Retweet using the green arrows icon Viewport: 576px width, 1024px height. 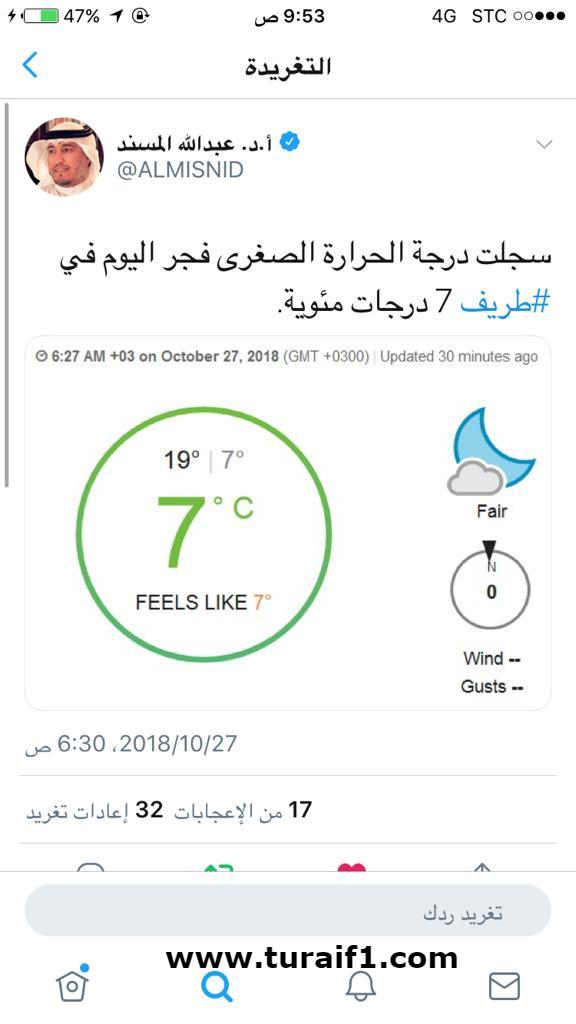[218, 867]
